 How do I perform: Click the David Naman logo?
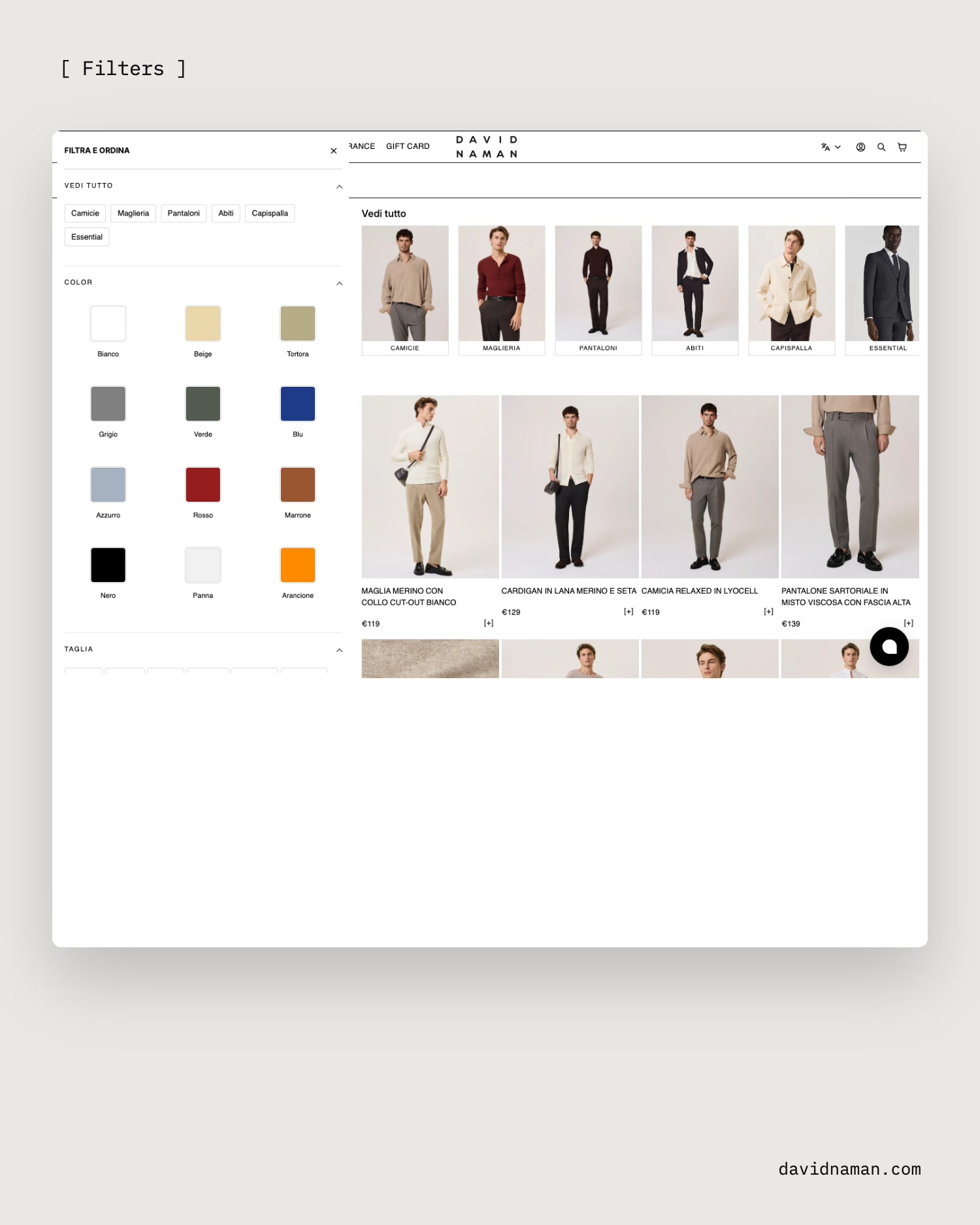(x=487, y=147)
